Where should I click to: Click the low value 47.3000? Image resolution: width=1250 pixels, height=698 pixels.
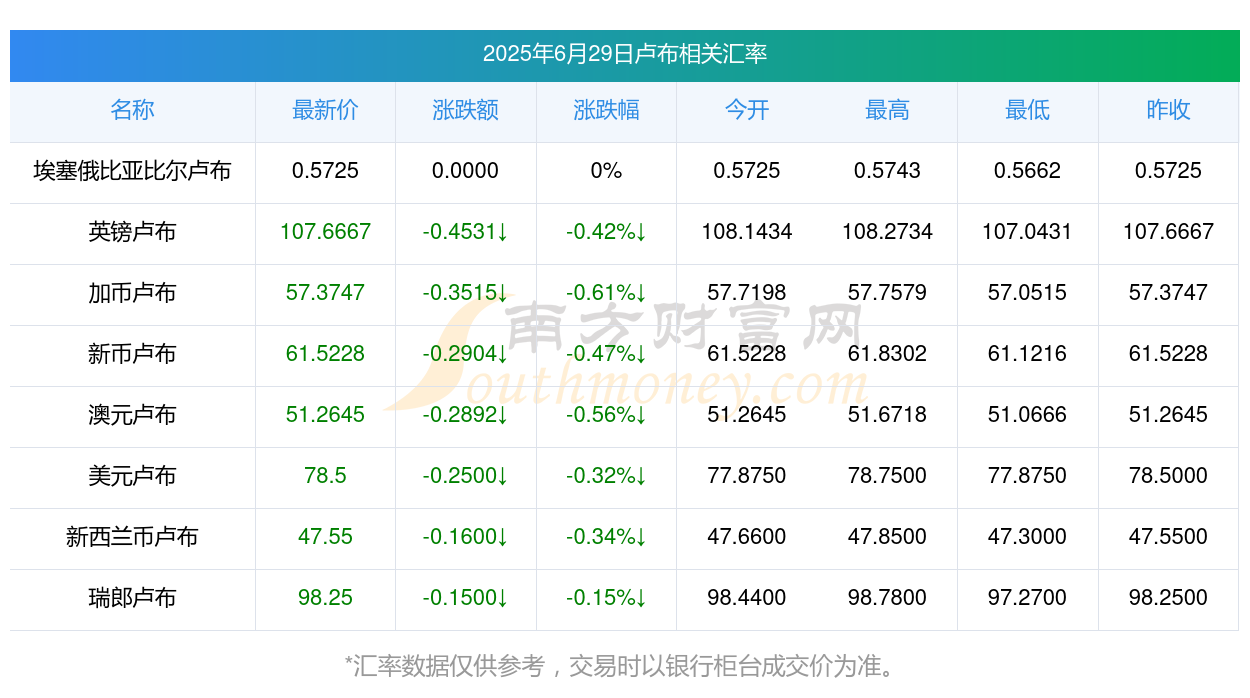coord(1028,537)
